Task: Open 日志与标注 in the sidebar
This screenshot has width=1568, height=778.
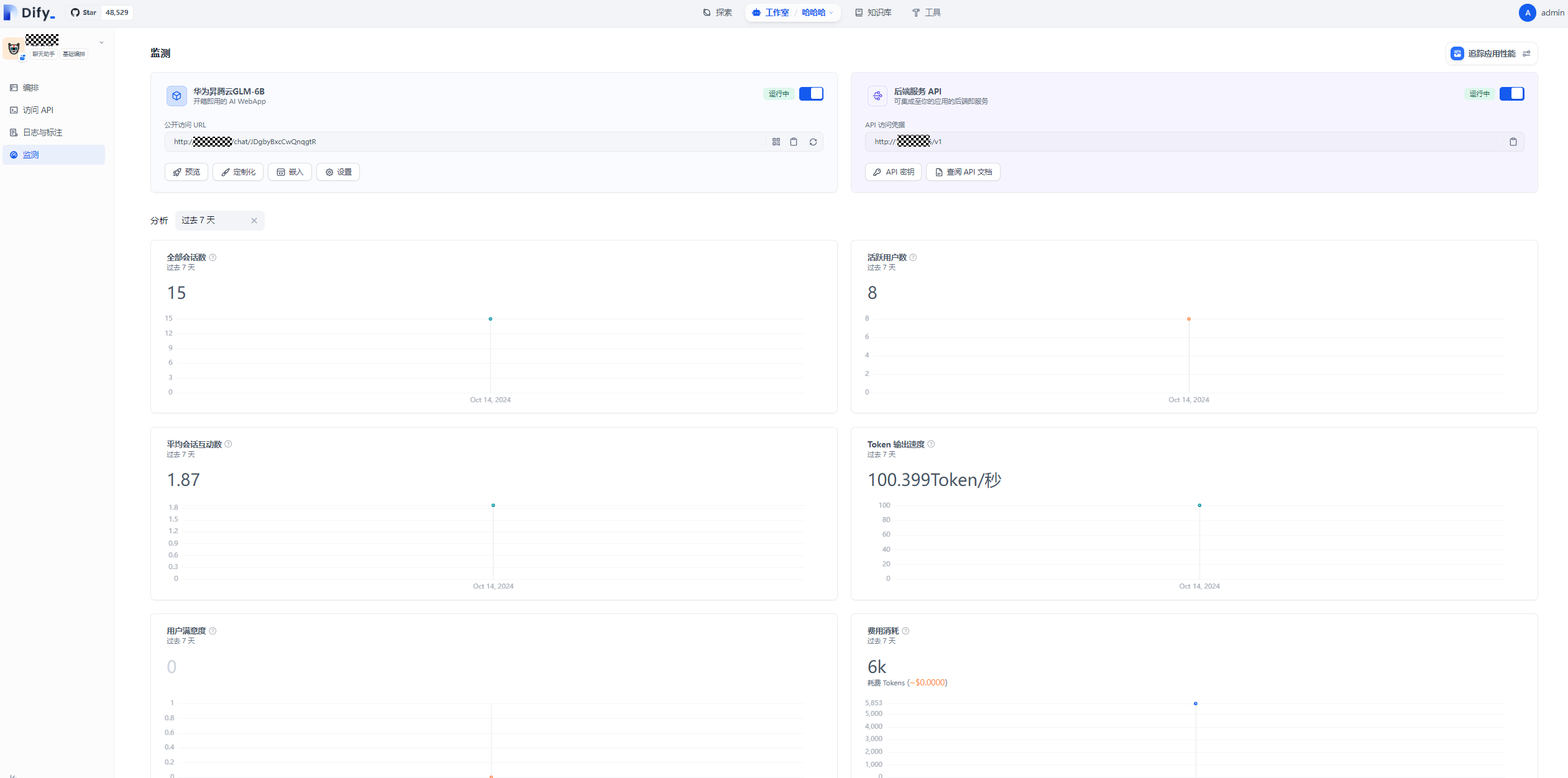Action: [42, 132]
